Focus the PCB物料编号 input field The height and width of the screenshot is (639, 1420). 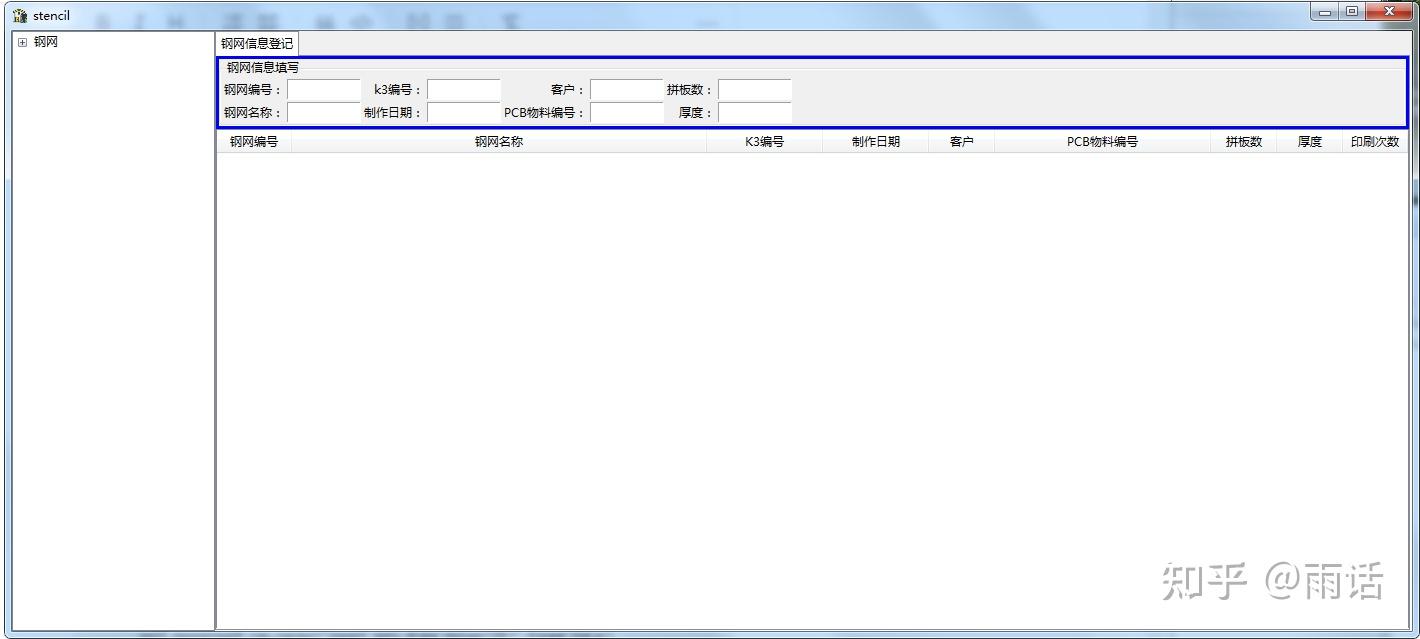pyautogui.click(x=626, y=113)
